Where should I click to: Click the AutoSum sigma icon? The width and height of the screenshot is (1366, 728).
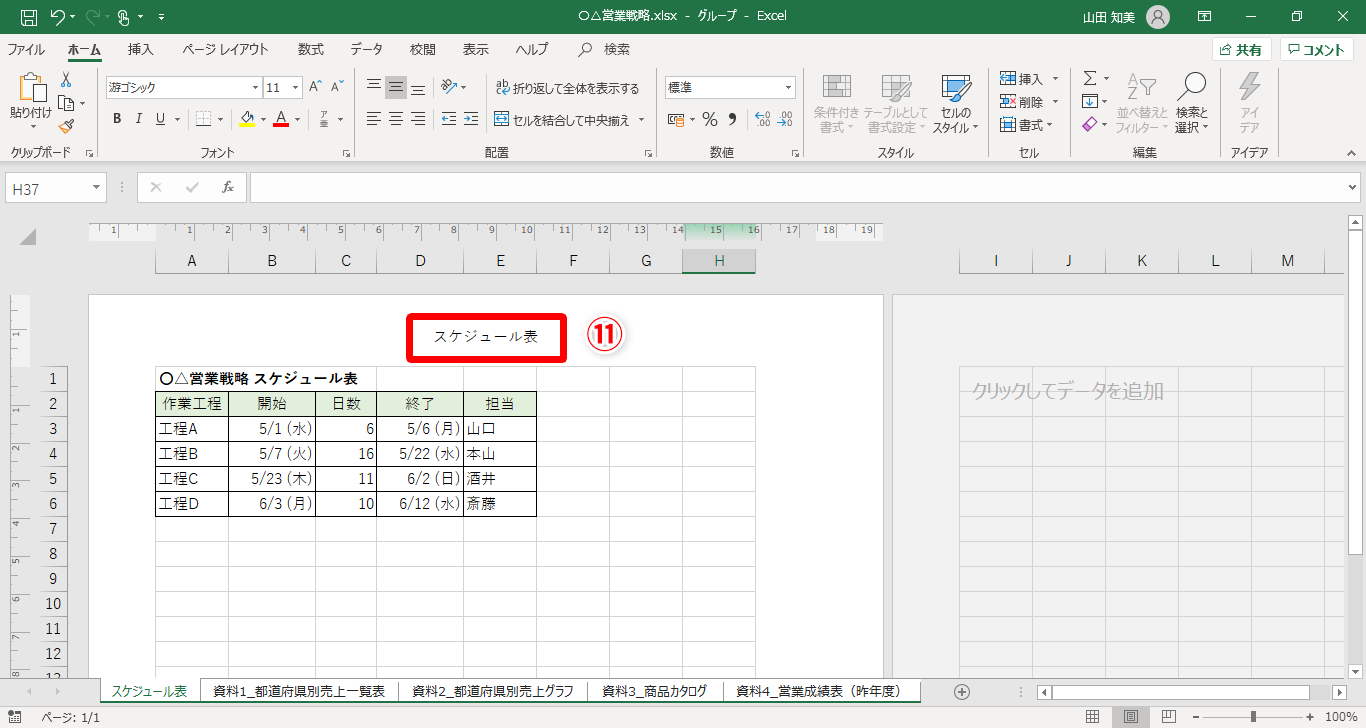1090,78
